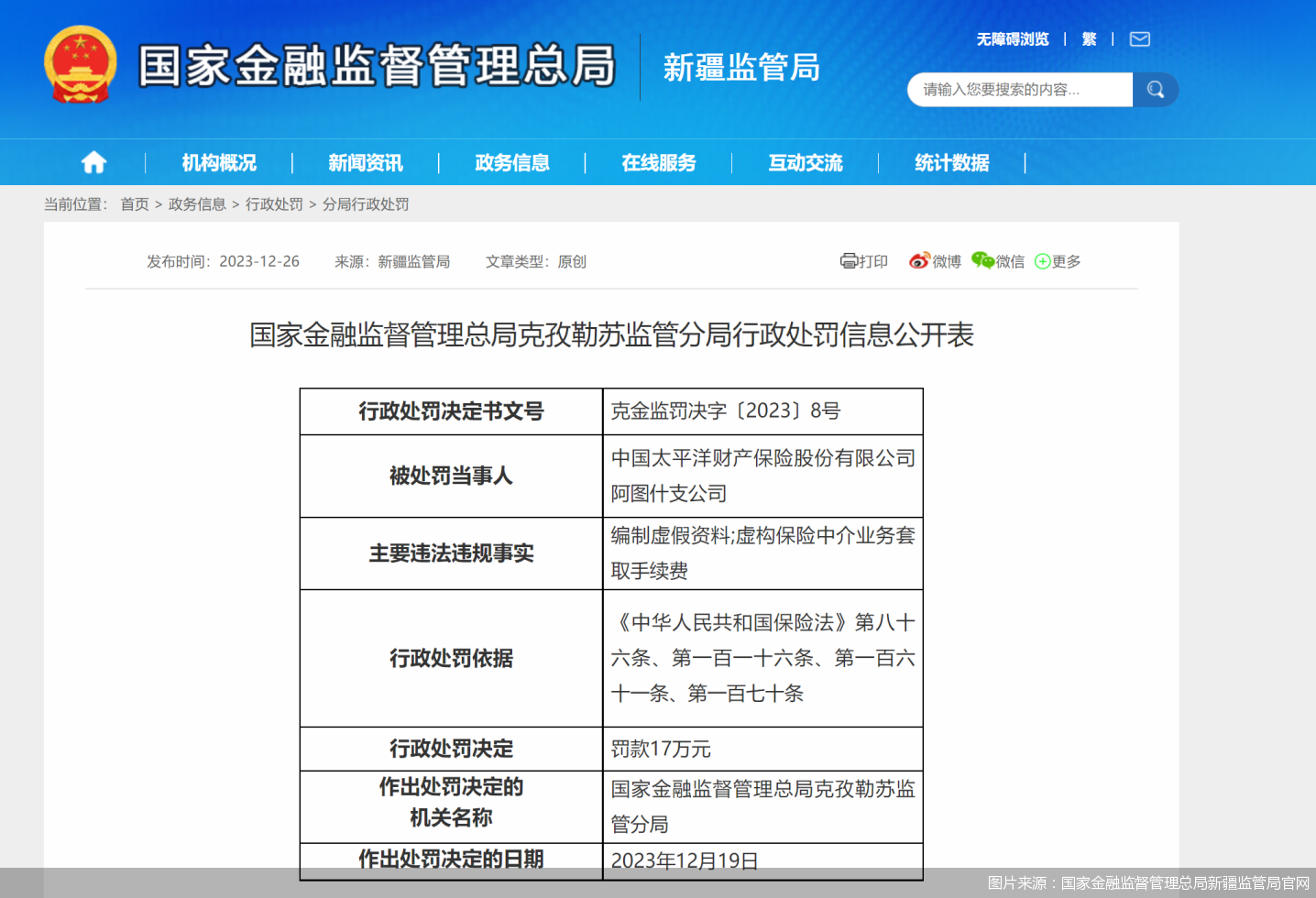Click the printer icon

[x=849, y=261]
